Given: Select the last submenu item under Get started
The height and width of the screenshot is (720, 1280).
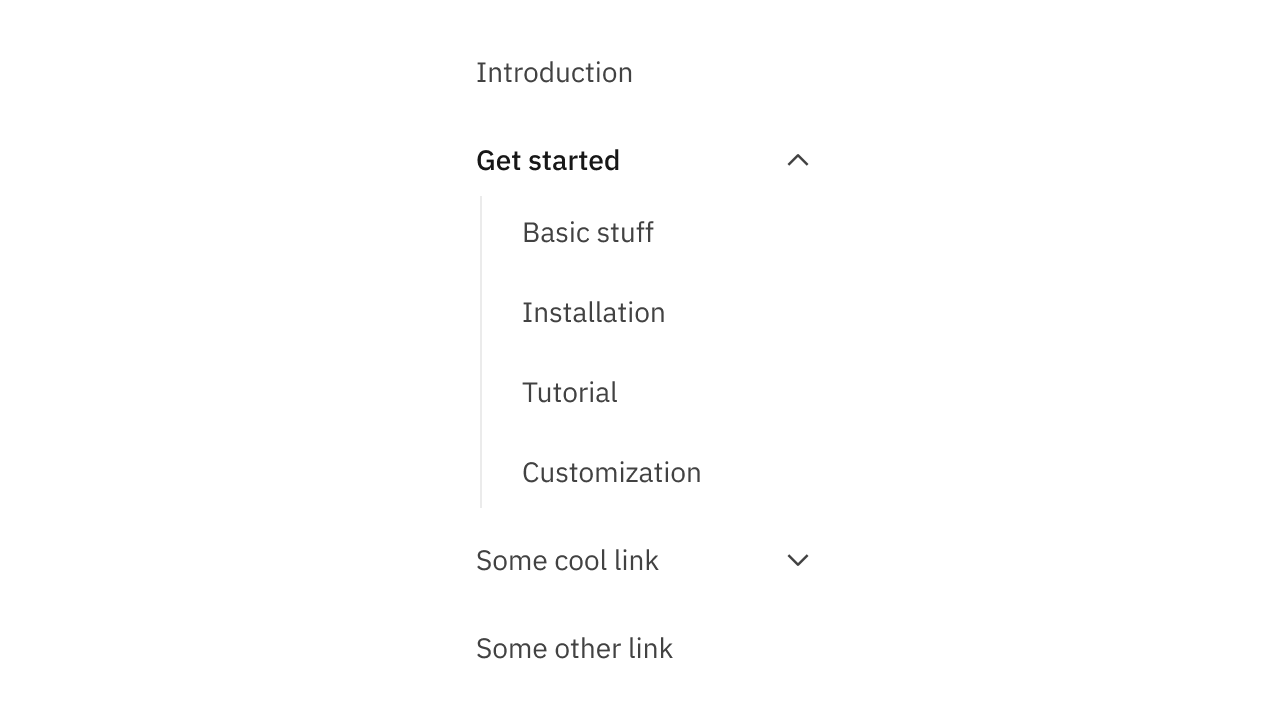Looking at the screenshot, I should tap(611, 472).
